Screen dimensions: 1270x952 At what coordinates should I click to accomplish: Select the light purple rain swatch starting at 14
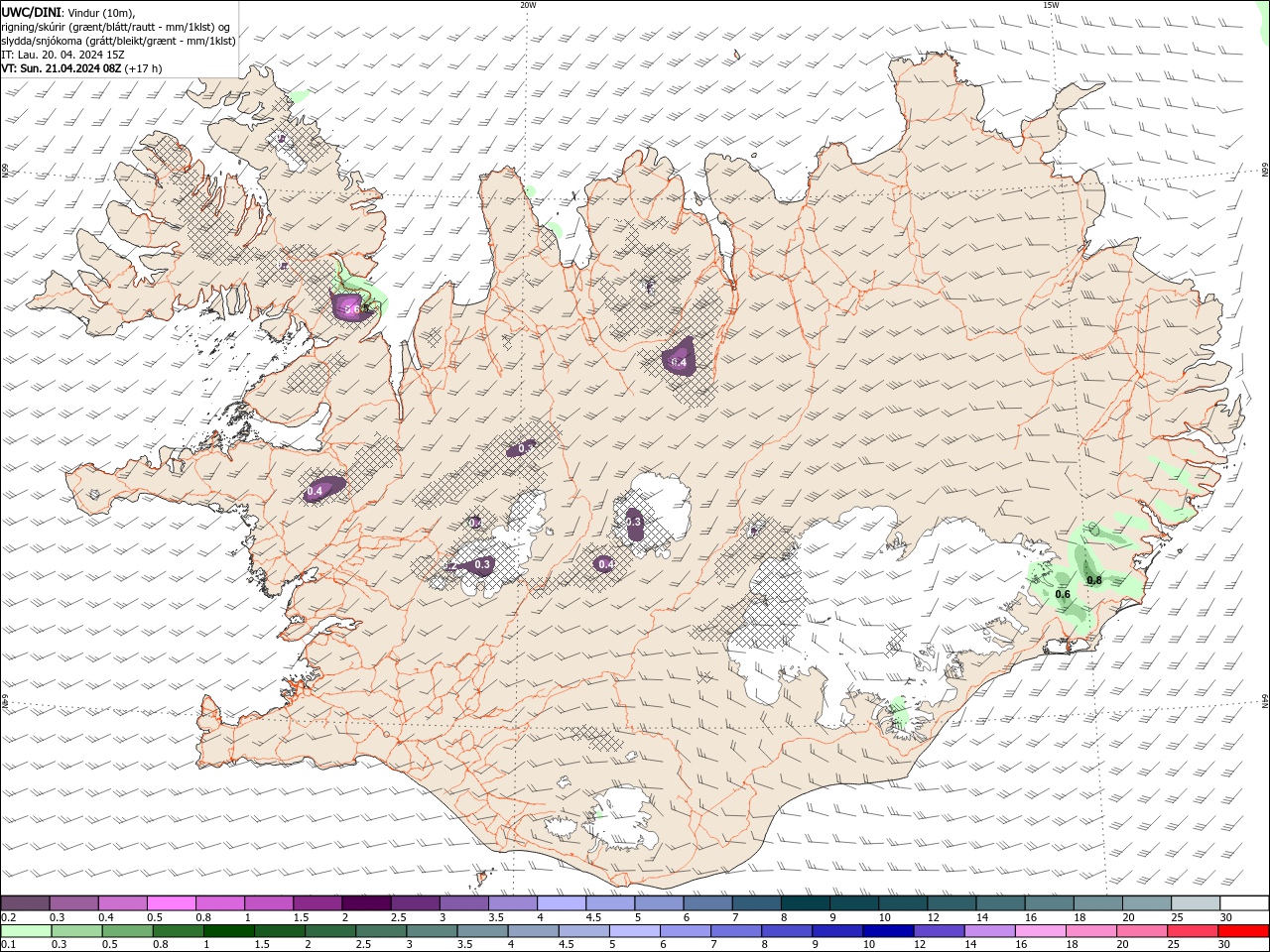pos(988,931)
